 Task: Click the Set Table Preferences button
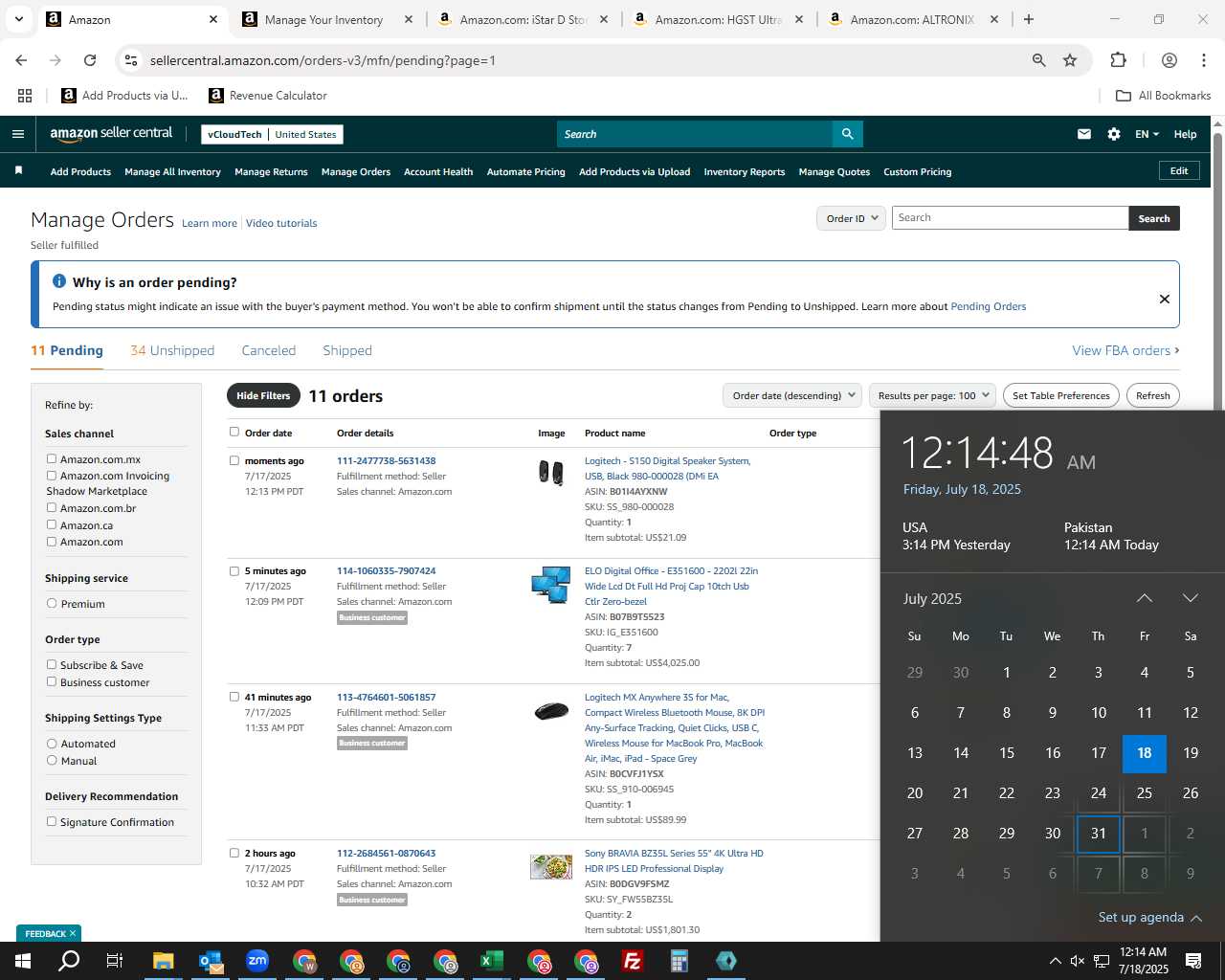pyautogui.click(x=1061, y=395)
